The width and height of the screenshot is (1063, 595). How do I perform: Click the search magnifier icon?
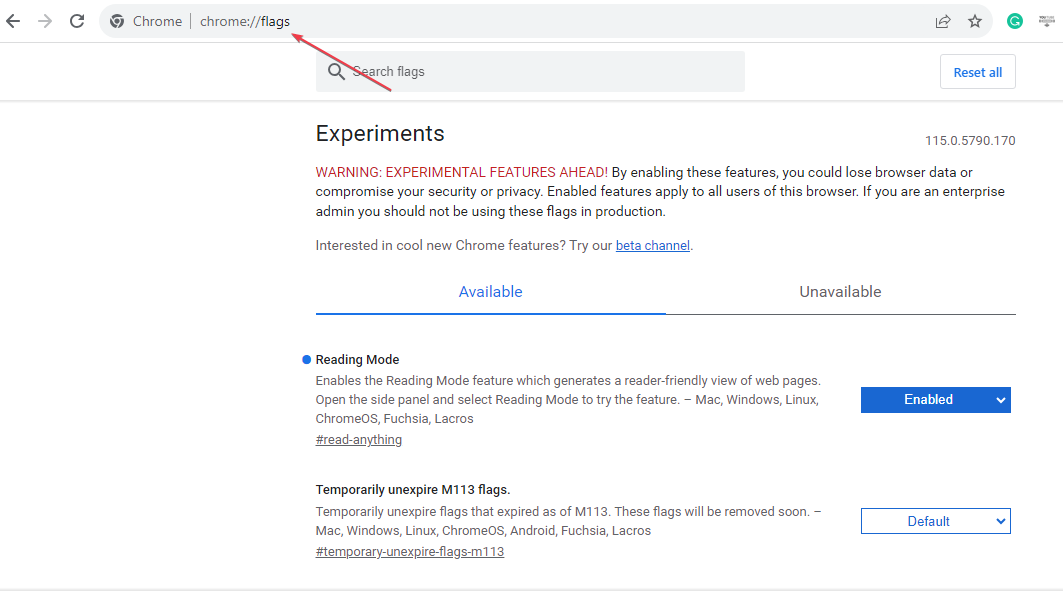click(x=336, y=72)
